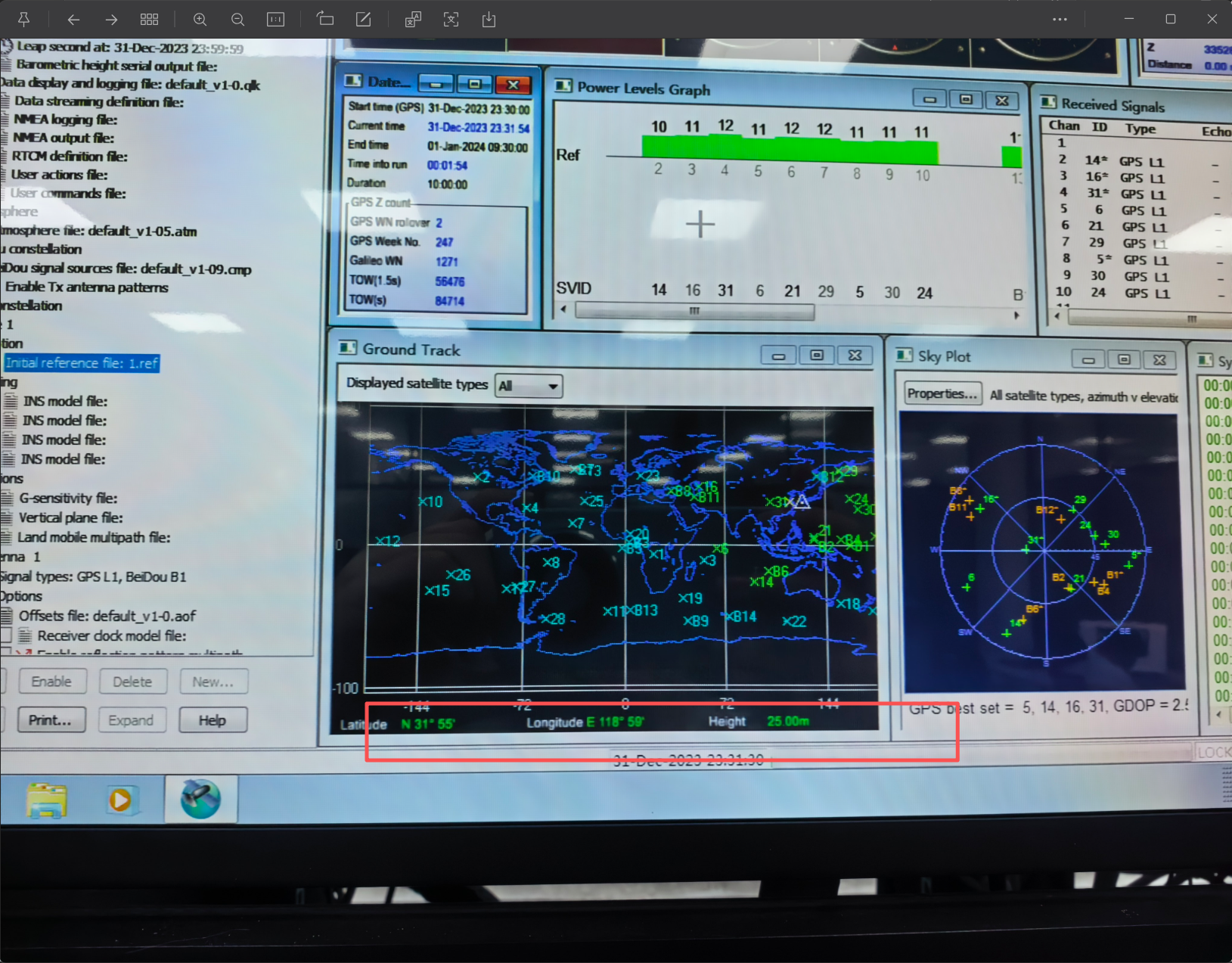Click the New... button
This screenshot has width=1232, height=963.
pos(213,682)
